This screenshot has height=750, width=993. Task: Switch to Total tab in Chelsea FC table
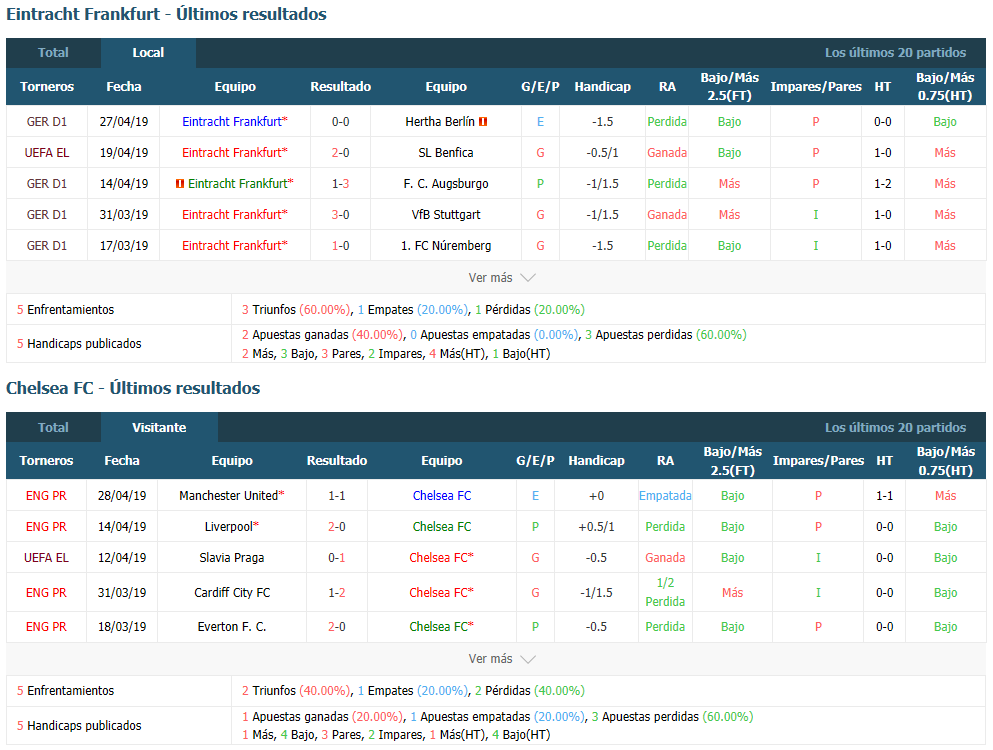[53, 428]
